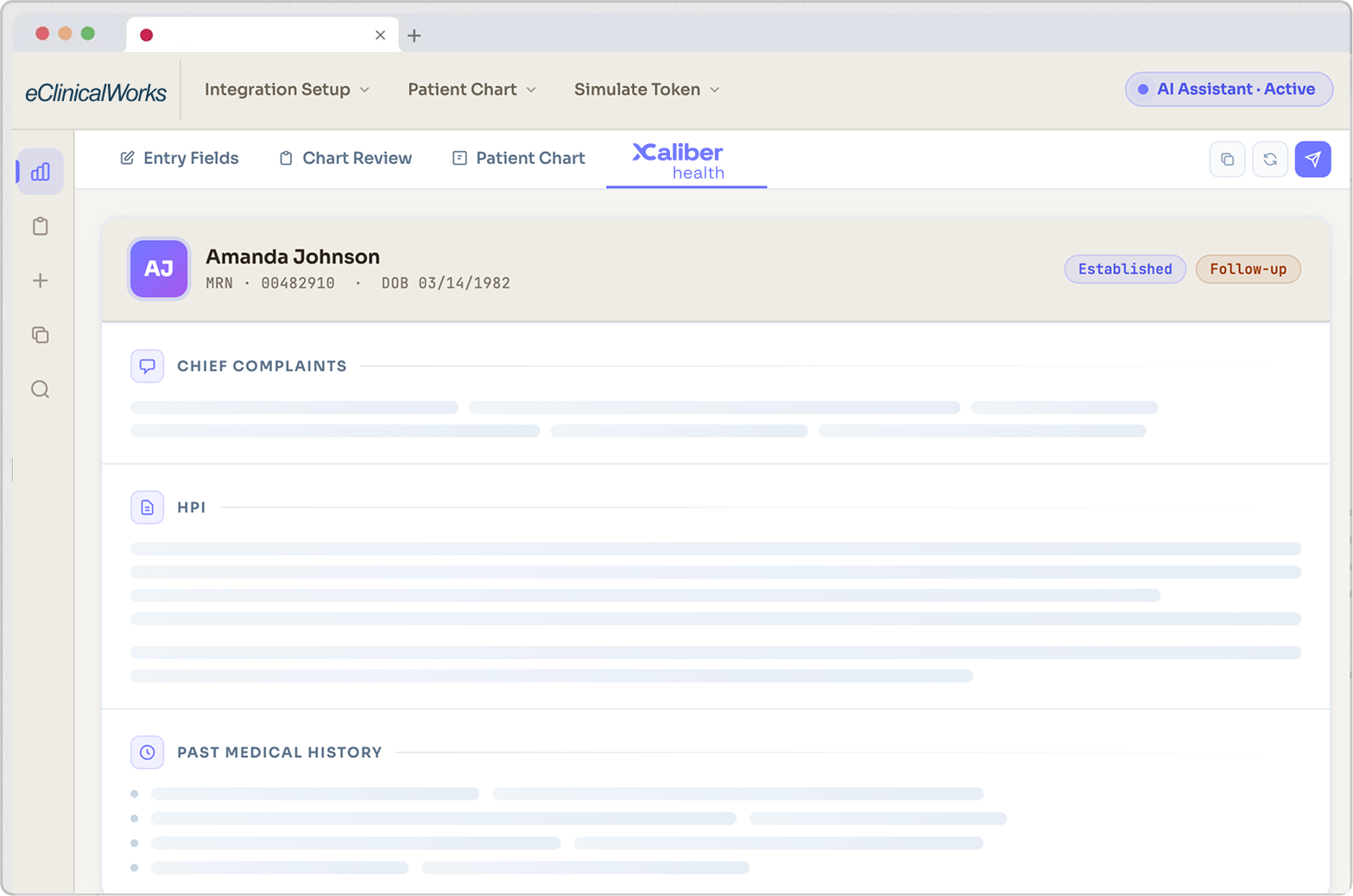Click the MRN 00482910 text
The height and width of the screenshot is (896, 1353).
click(x=270, y=283)
